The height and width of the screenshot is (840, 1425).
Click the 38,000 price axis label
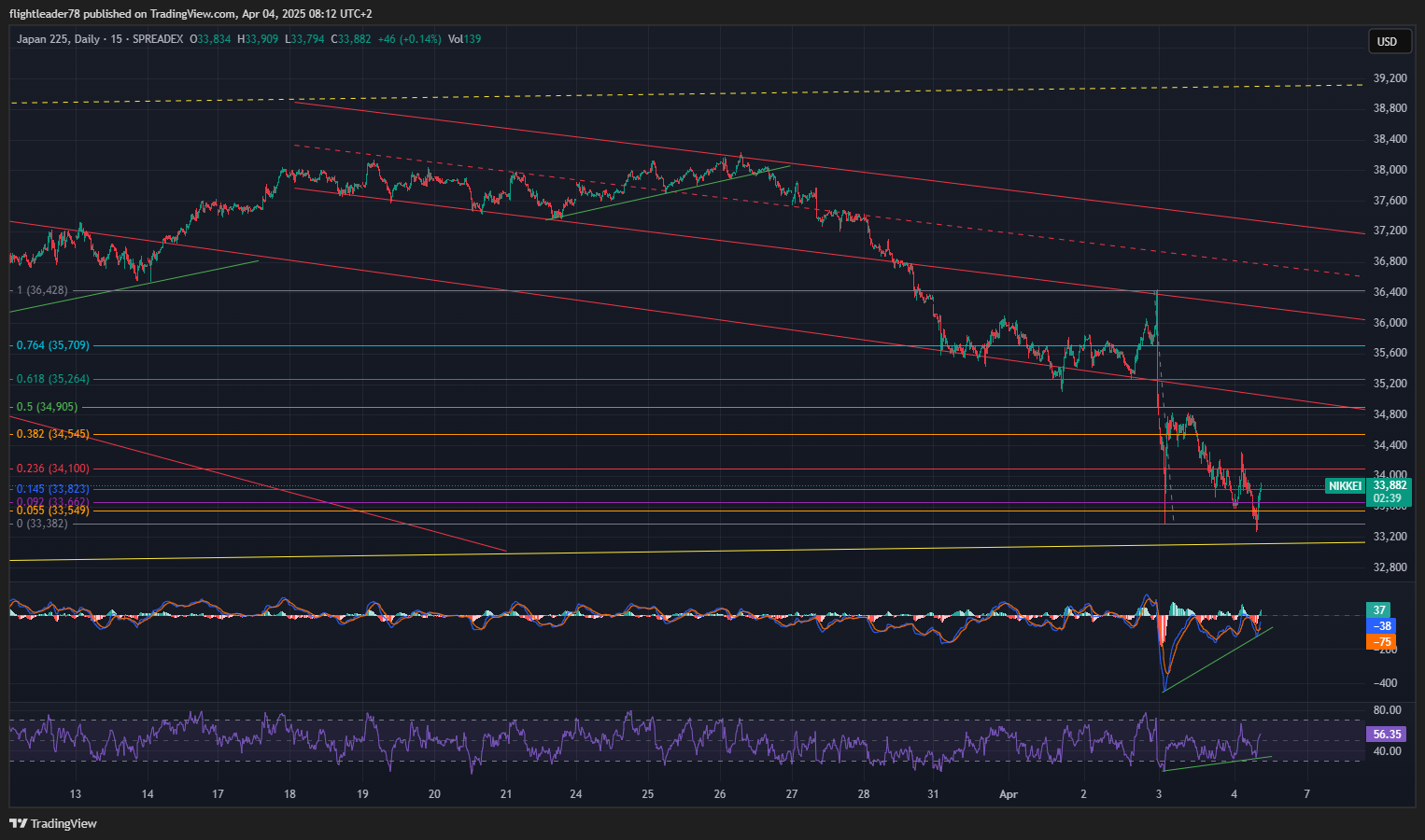point(1390,170)
